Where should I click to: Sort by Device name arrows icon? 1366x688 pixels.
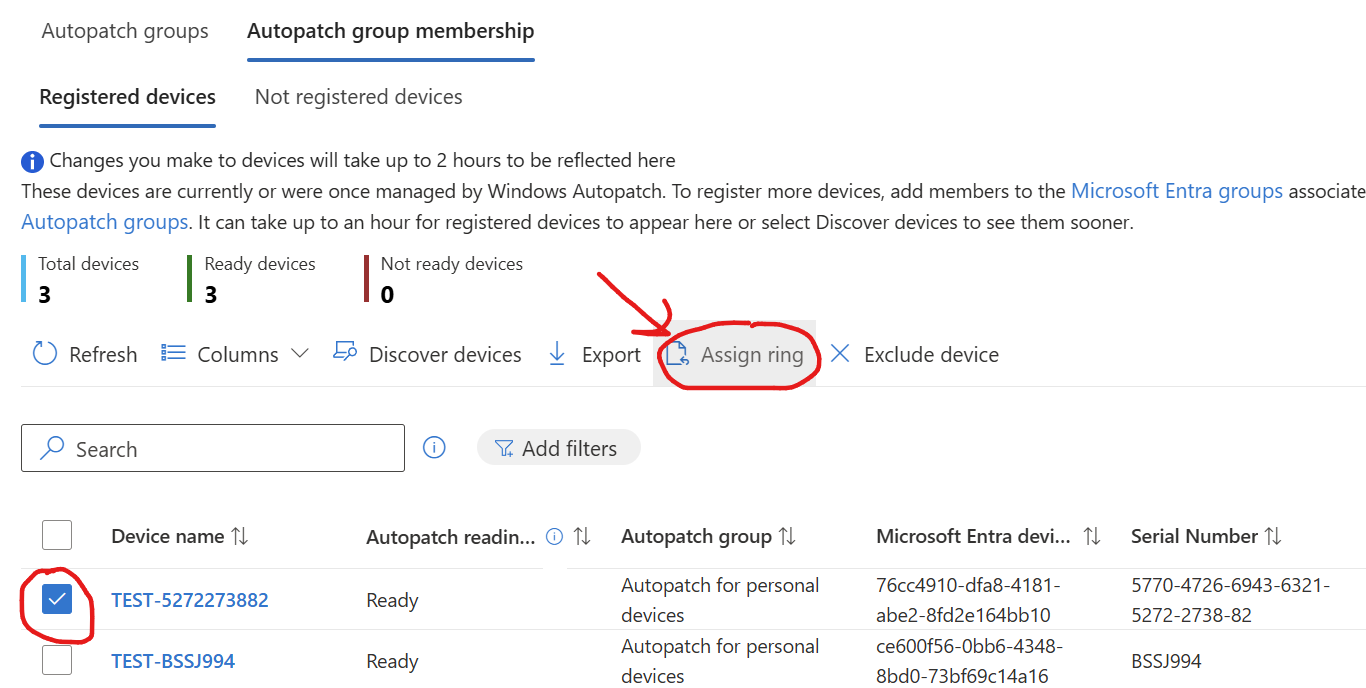[239, 536]
